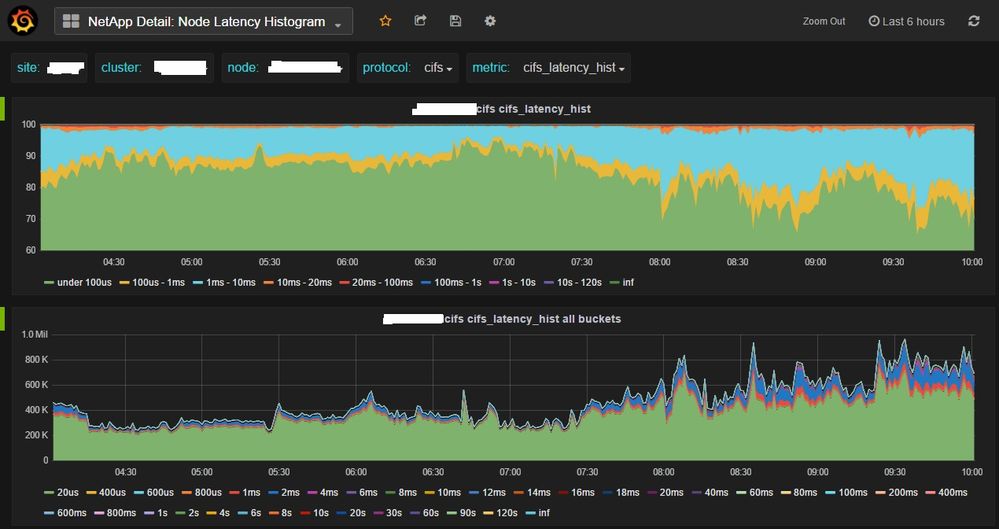Open the NetApp Detail dashboard picker dropdown

click(204, 21)
